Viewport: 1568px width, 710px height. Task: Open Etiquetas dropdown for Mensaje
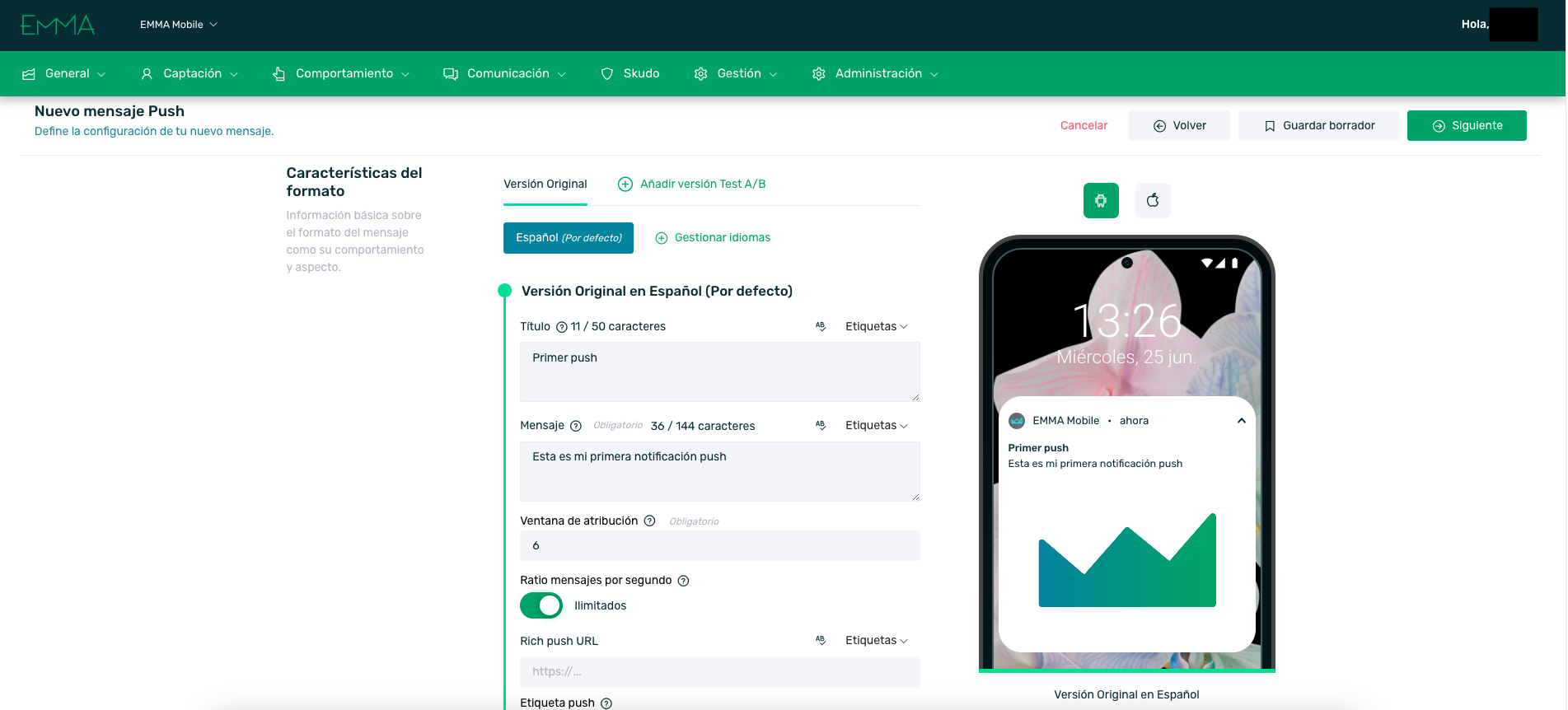click(x=877, y=426)
